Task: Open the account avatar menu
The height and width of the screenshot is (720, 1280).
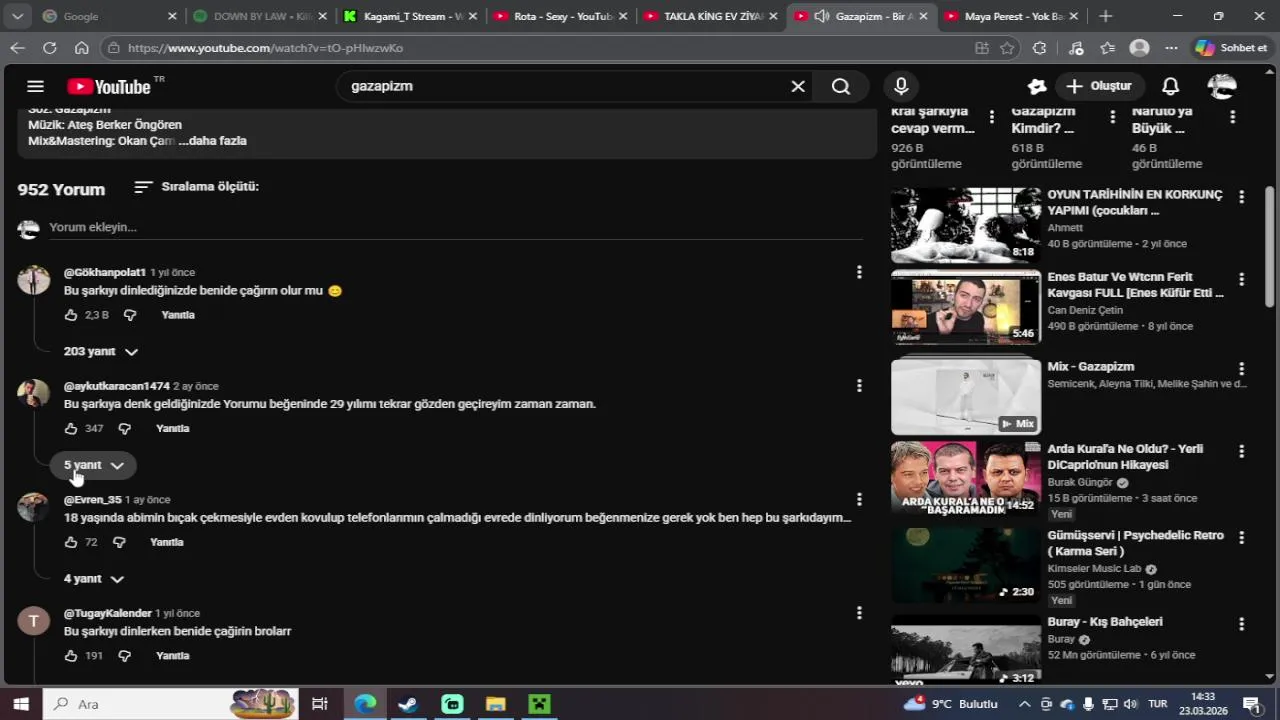Action: click(x=1222, y=87)
